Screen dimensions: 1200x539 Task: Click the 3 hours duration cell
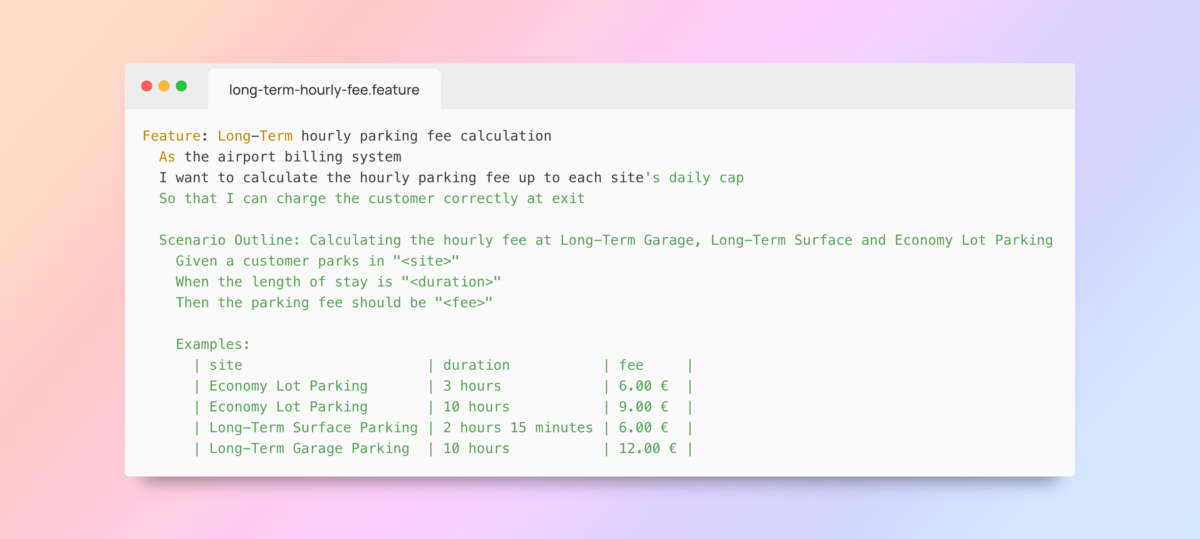[x=472, y=386]
